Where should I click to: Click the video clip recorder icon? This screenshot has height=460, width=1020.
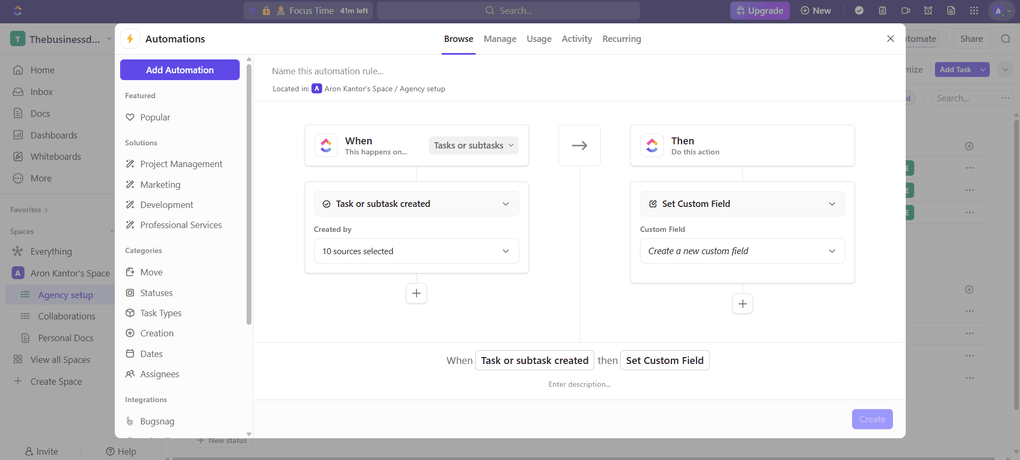pyautogui.click(x=906, y=10)
